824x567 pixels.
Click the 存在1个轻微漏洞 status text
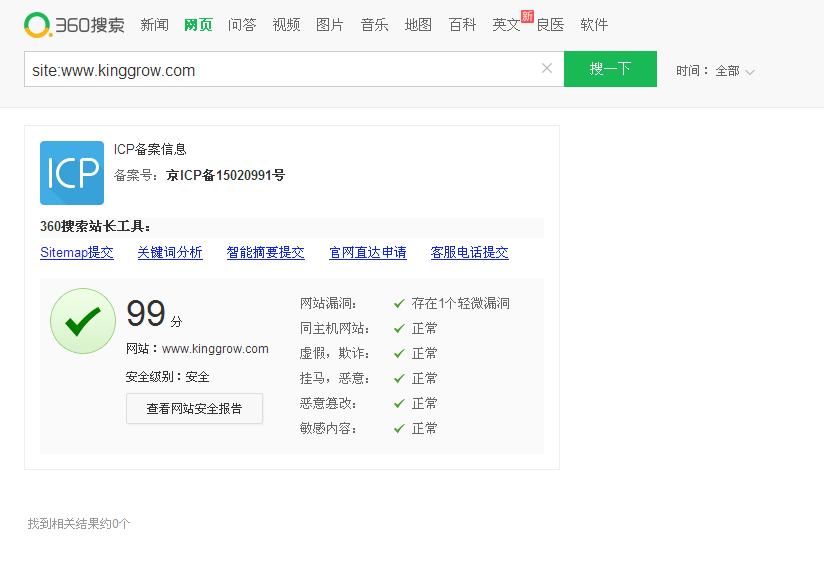click(460, 303)
